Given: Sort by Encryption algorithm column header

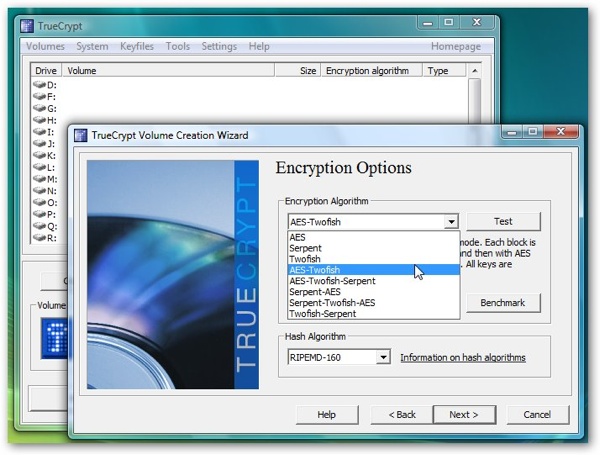Looking at the screenshot, I should [x=371, y=71].
